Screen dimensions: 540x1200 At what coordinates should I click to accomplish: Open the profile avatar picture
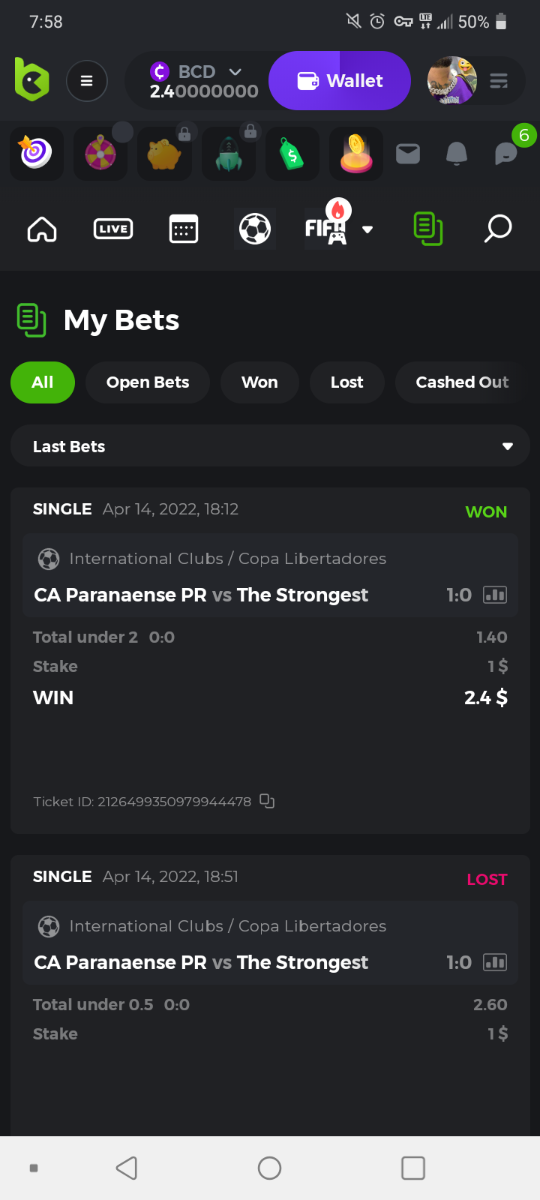pos(452,81)
